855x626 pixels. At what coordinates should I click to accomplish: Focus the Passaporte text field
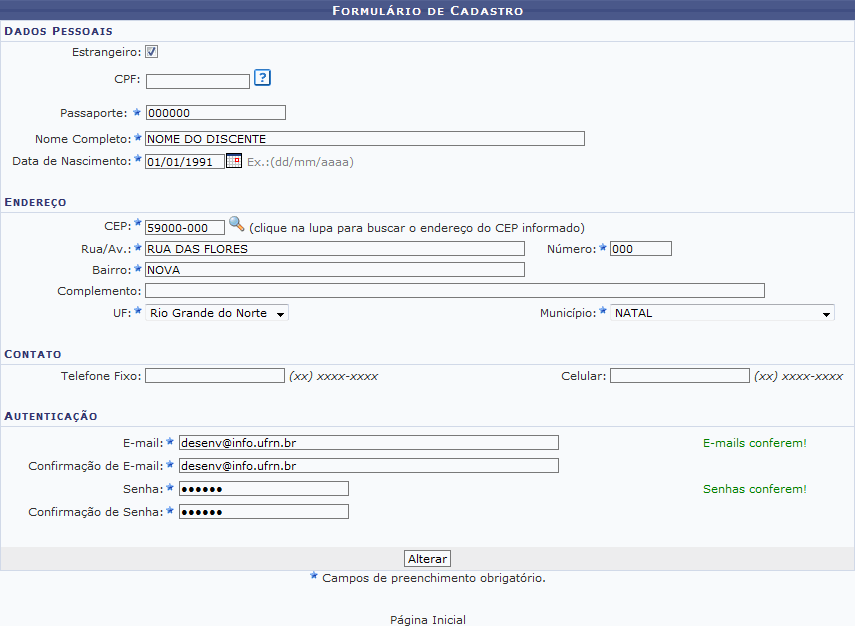tap(215, 113)
